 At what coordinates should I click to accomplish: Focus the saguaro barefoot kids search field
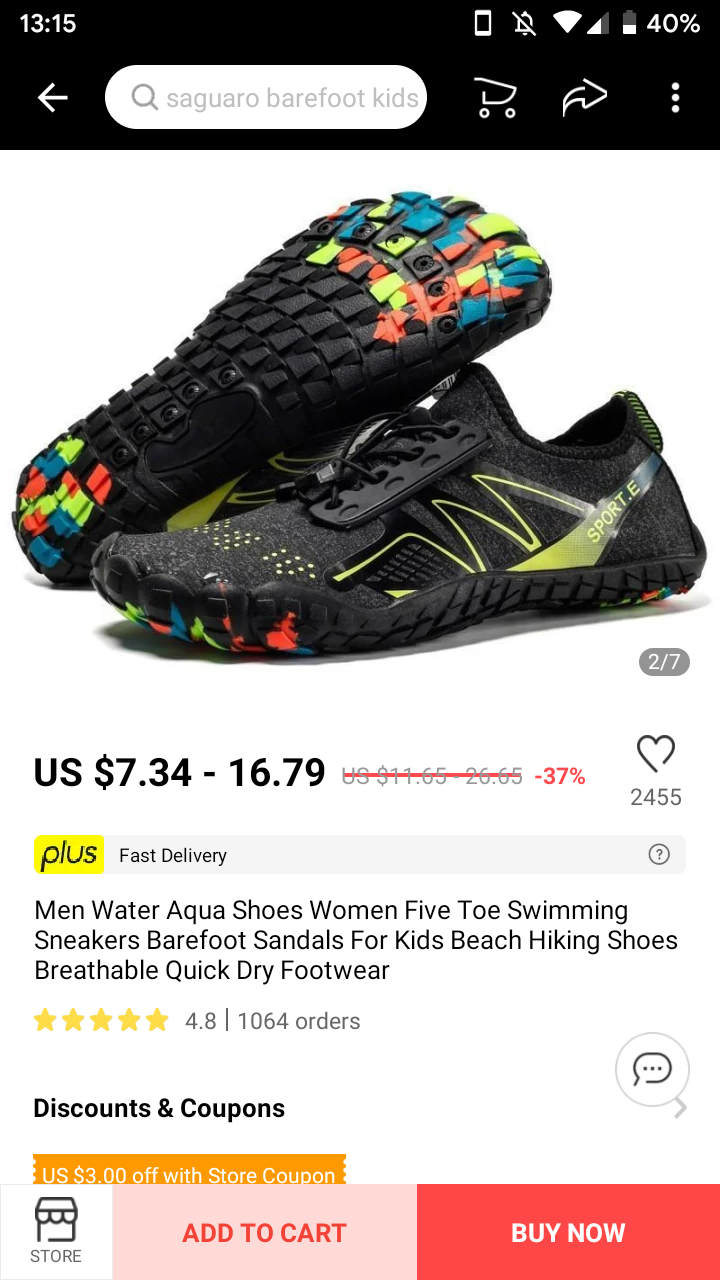266,97
